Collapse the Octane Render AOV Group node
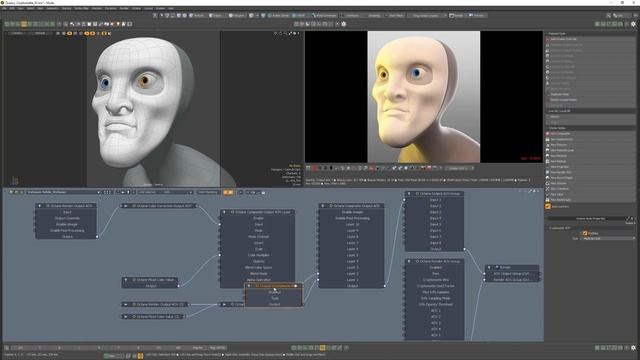640x360 pixels. [x=409, y=261]
